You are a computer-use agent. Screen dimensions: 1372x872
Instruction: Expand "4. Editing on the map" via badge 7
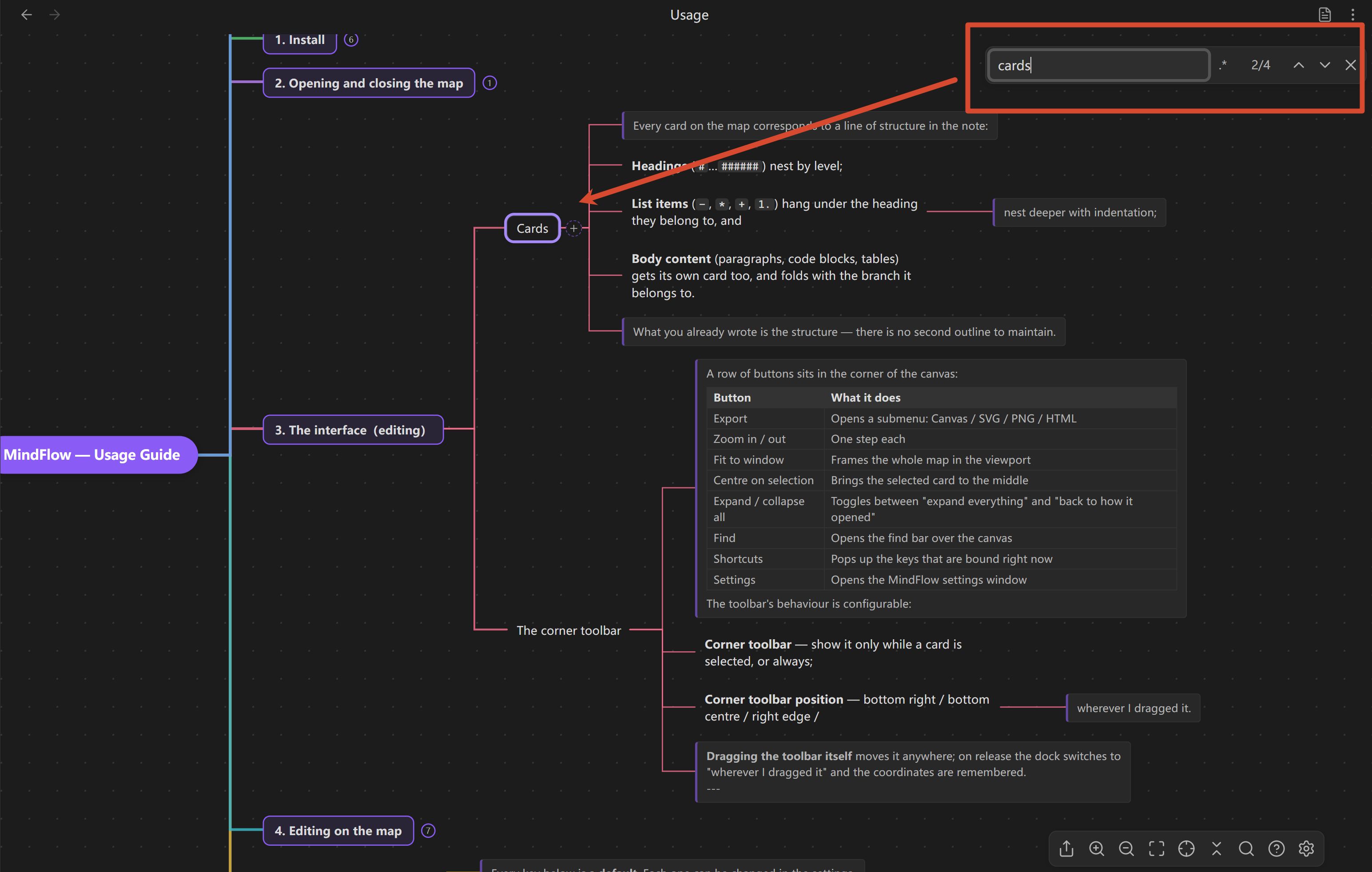point(428,831)
